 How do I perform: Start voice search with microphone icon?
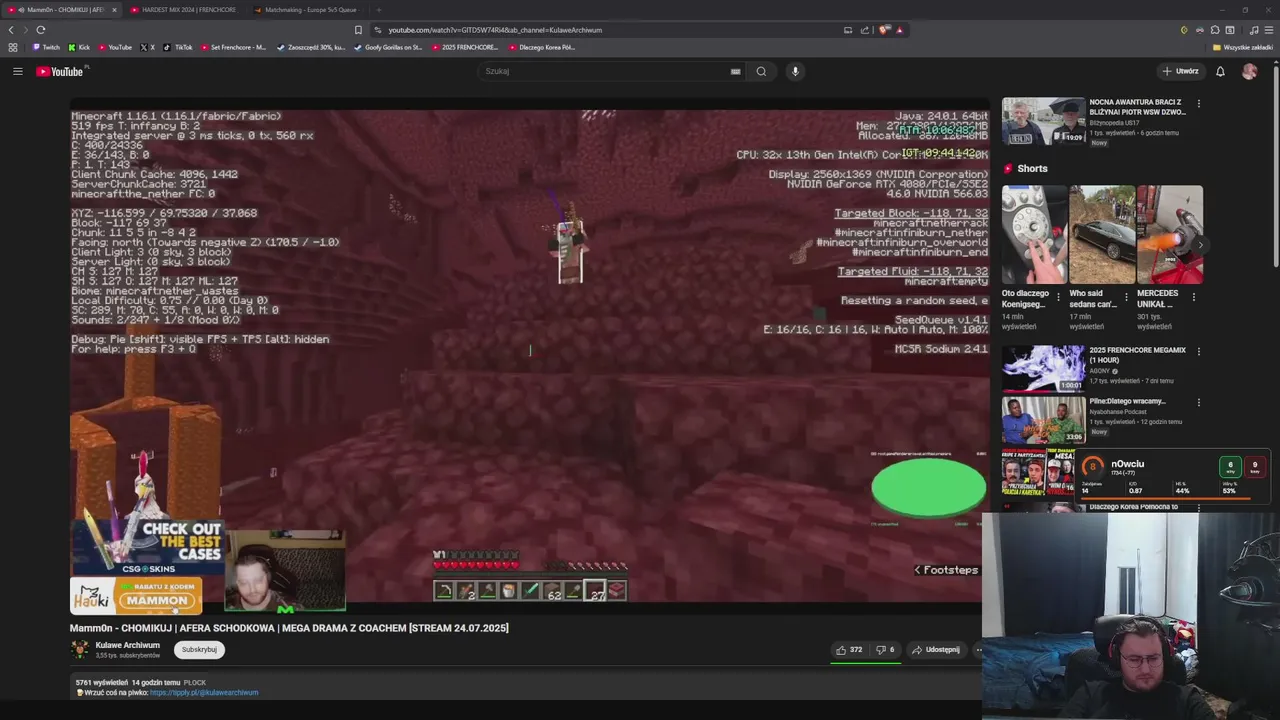click(795, 71)
